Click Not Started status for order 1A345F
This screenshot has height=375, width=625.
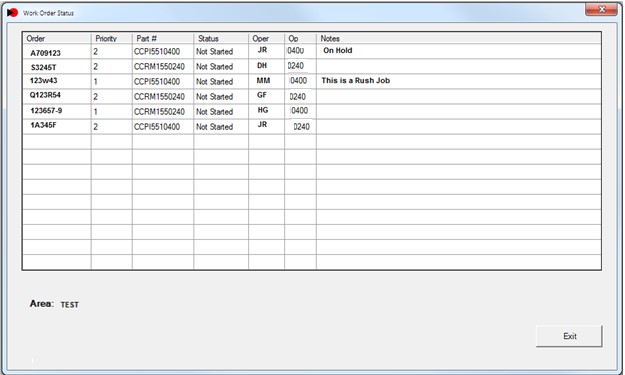pos(214,127)
